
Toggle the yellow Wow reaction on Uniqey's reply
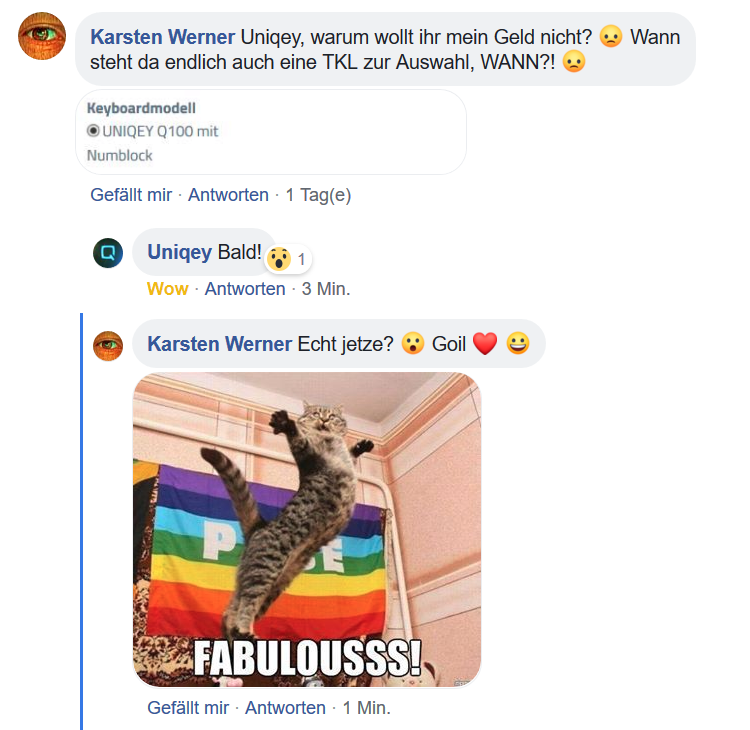click(x=167, y=289)
